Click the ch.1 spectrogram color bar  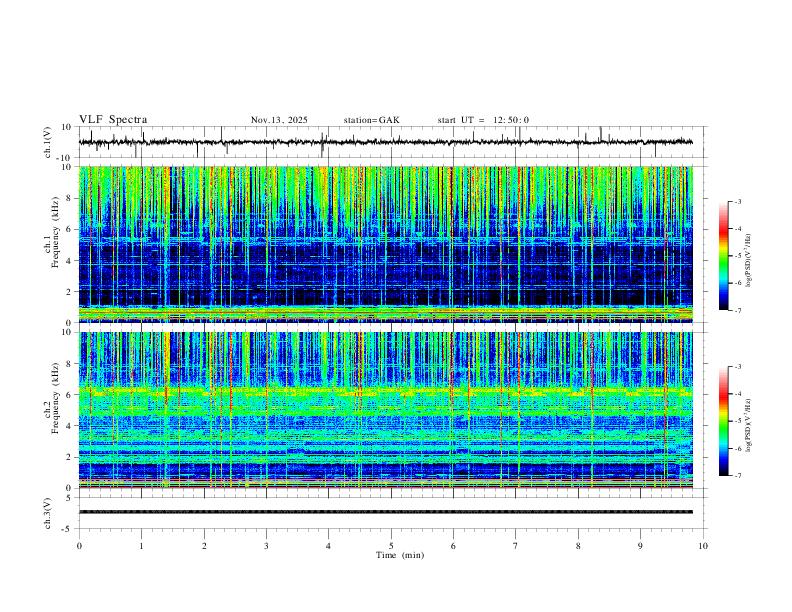click(724, 256)
